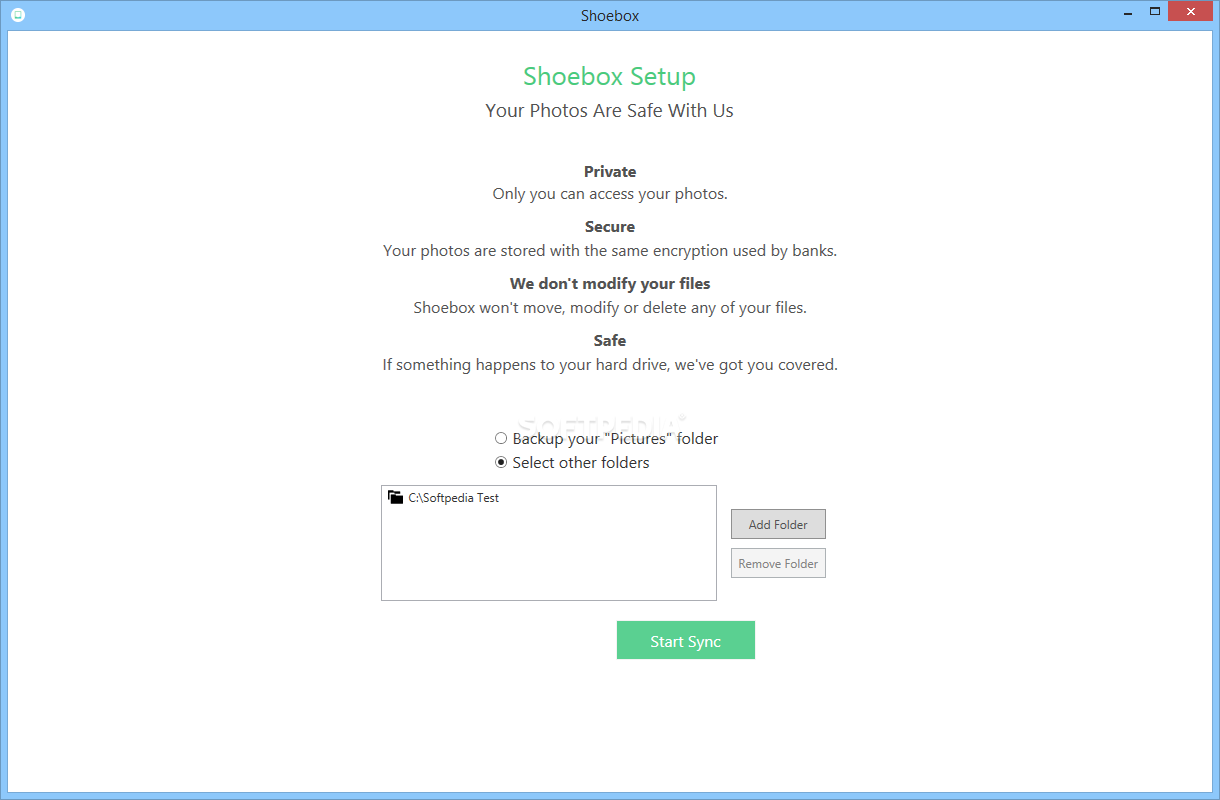Click the folder icon beside C:\Softpedia Test
Viewport: 1220px width, 800px height.
click(396, 497)
